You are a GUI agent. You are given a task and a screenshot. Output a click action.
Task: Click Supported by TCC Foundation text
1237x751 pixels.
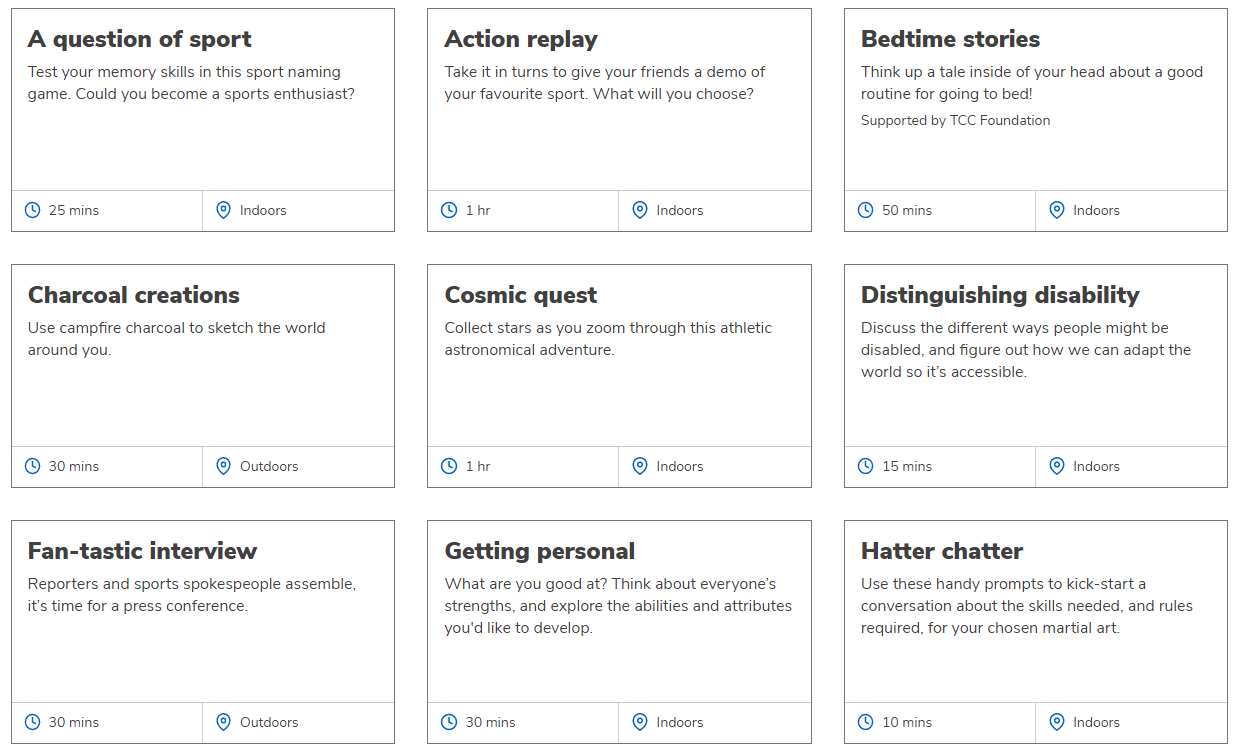pos(955,120)
